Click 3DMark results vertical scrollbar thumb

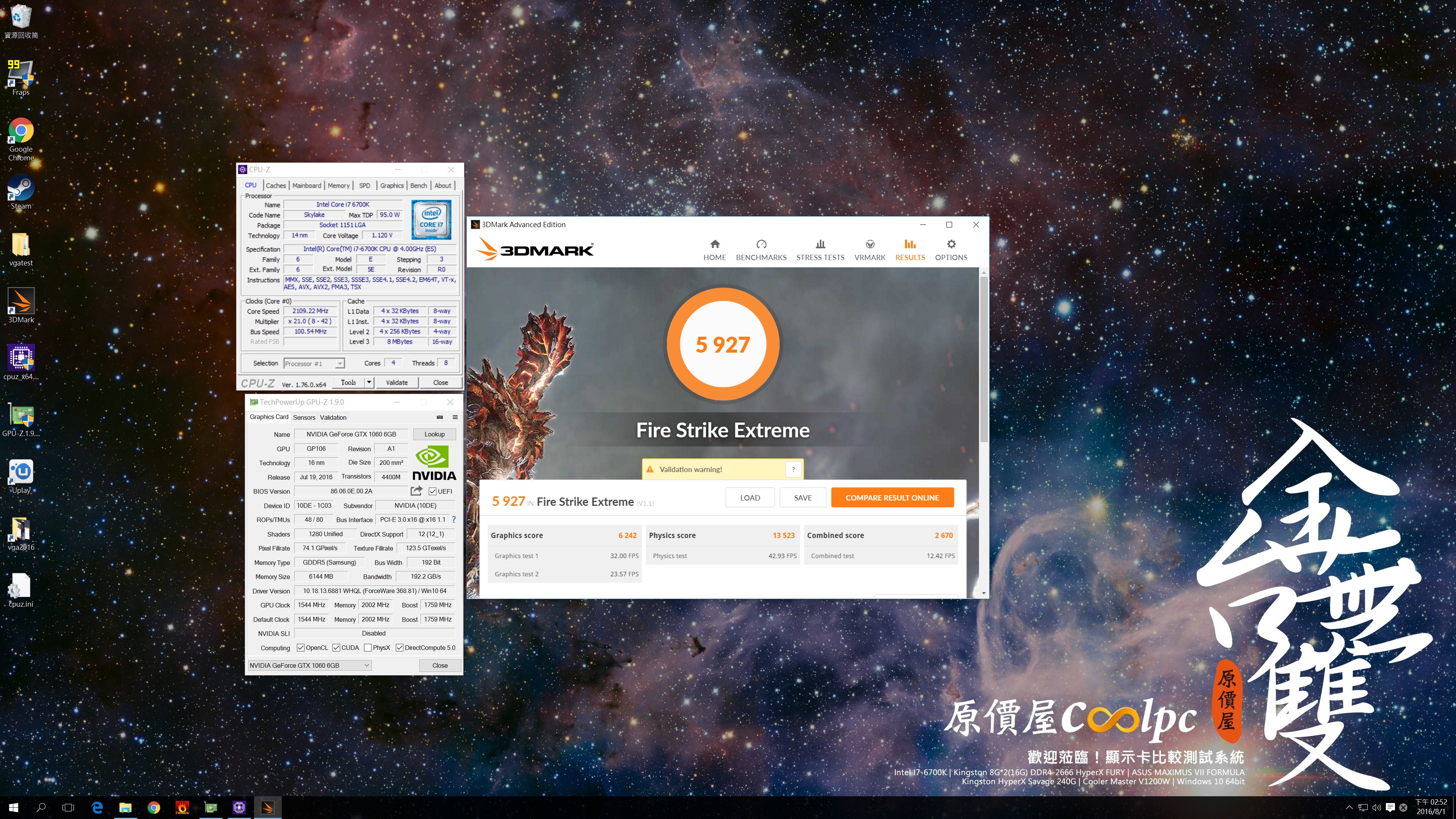(x=984, y=359)
